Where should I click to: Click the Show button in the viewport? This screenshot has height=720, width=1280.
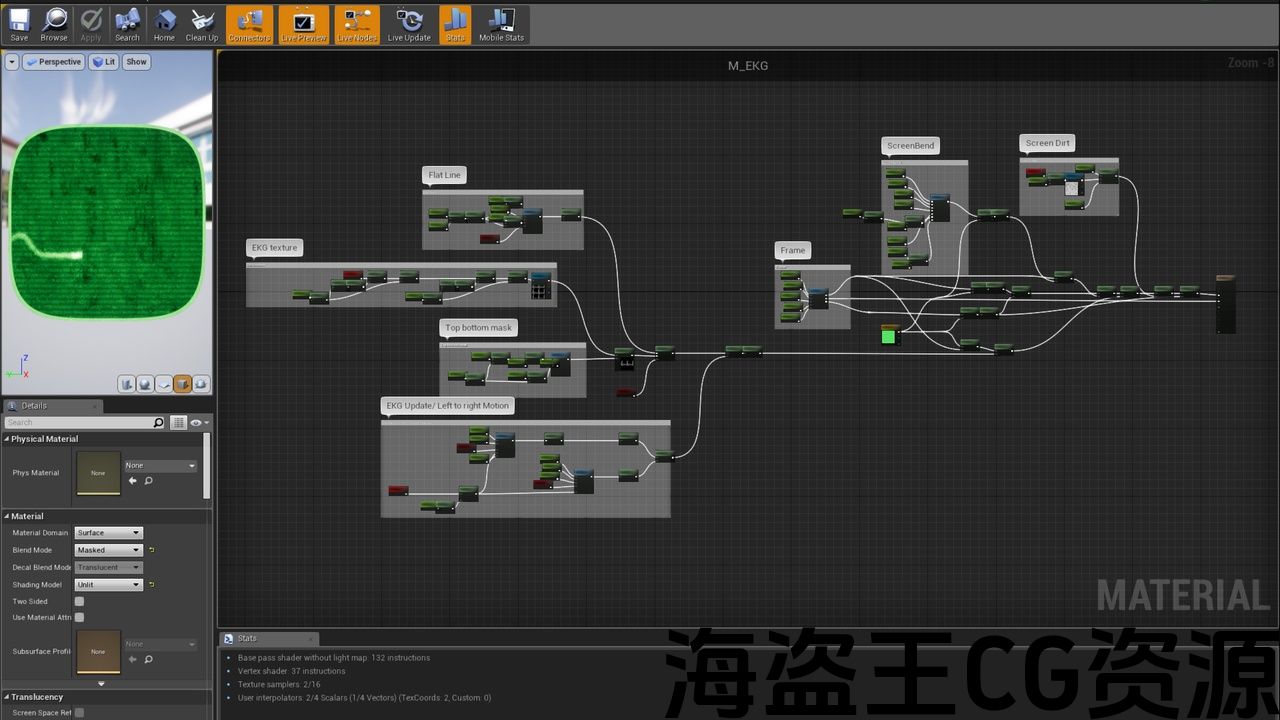click(137, 62)
